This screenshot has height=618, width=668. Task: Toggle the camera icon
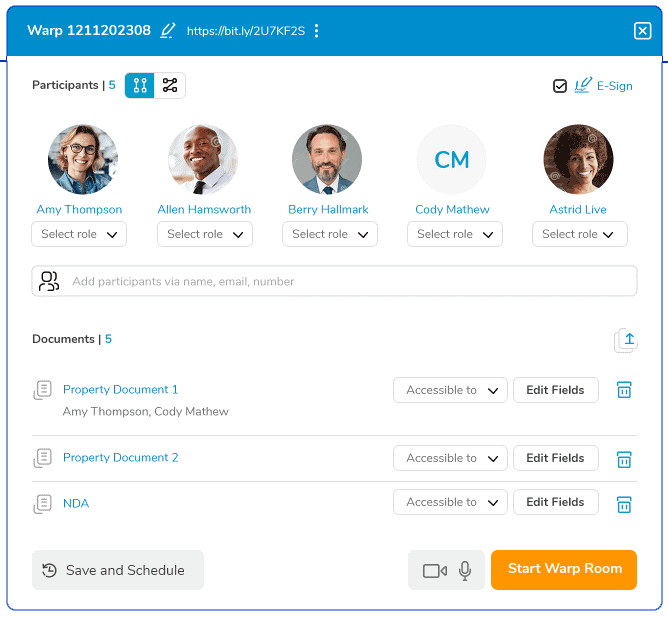(x=434, y=570)
